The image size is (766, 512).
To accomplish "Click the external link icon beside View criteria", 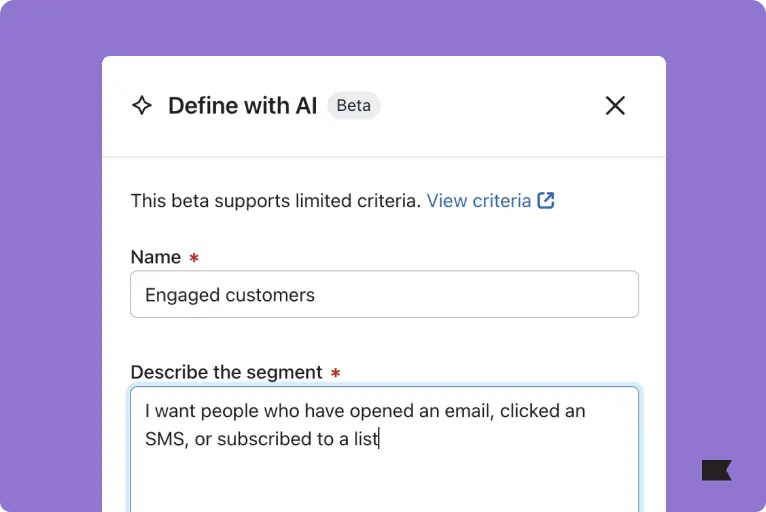I will [546, 200].
